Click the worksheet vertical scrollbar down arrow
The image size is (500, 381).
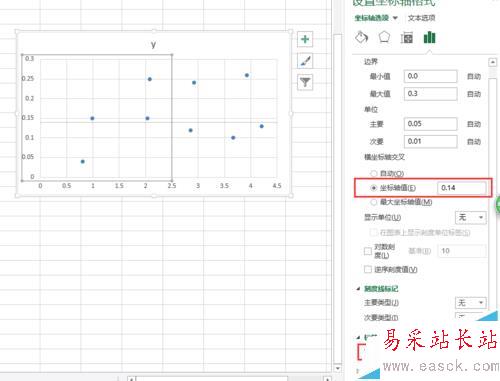tap(337, 368)
